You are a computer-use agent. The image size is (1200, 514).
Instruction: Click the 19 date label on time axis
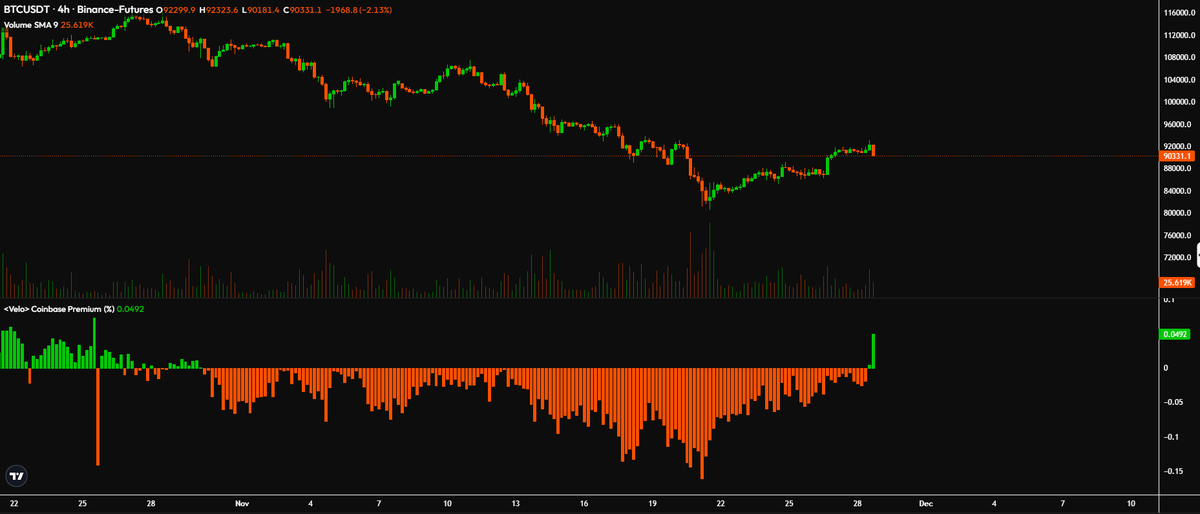click(x=652, y=503)
